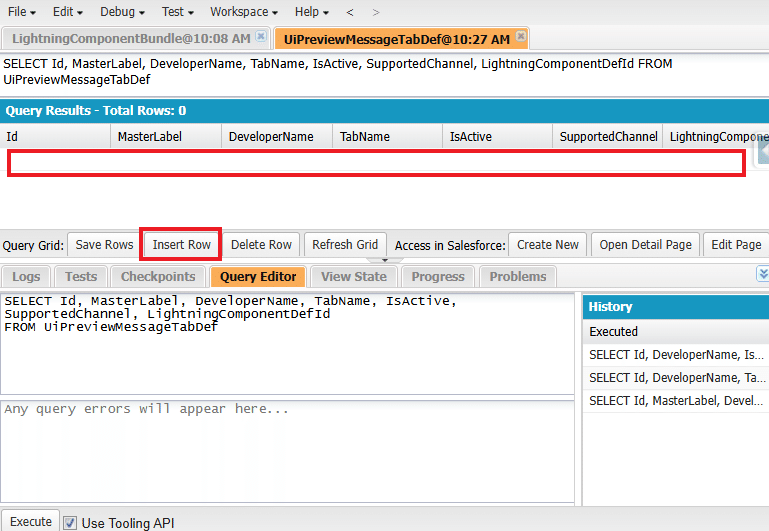Open the File menu
The image size is (769, 531).
tap(22, 12)
